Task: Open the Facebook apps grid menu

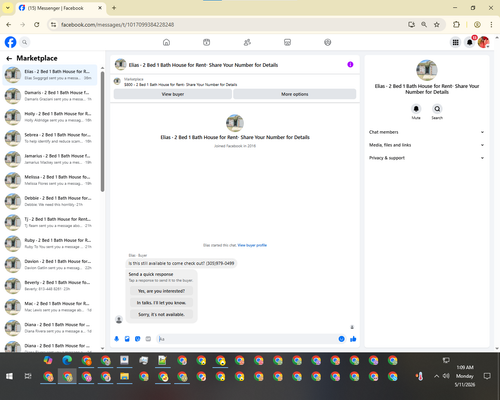Action: point(455,42)
